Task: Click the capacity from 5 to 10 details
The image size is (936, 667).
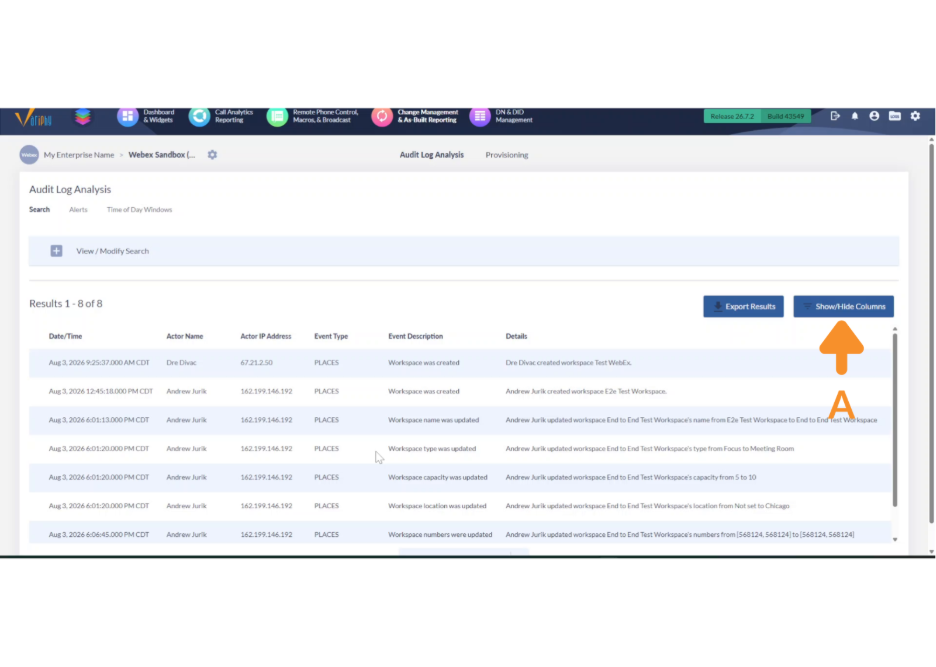Action: pos(630,477)
